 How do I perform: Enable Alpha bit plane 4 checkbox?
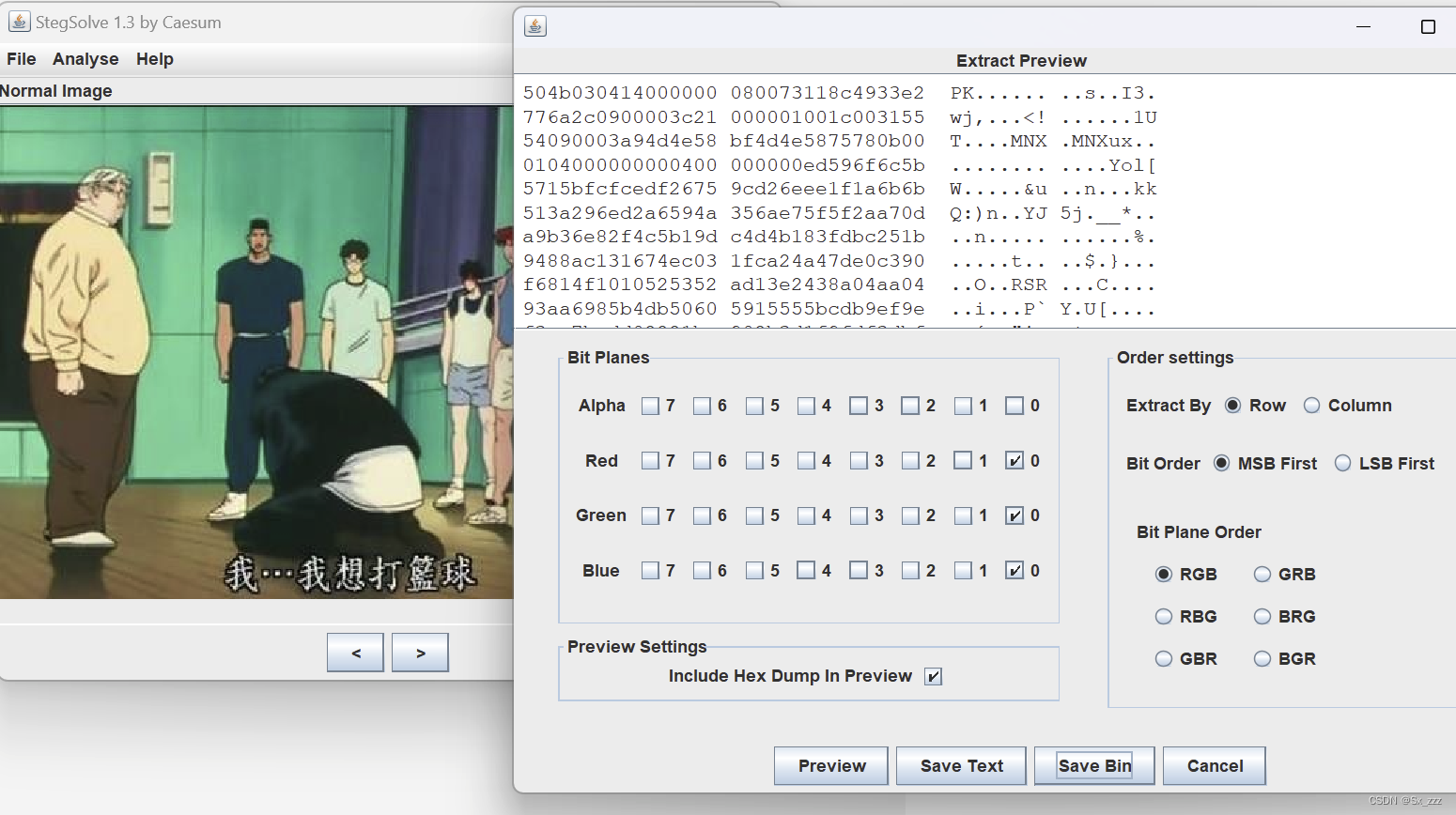tap(806, 406)
